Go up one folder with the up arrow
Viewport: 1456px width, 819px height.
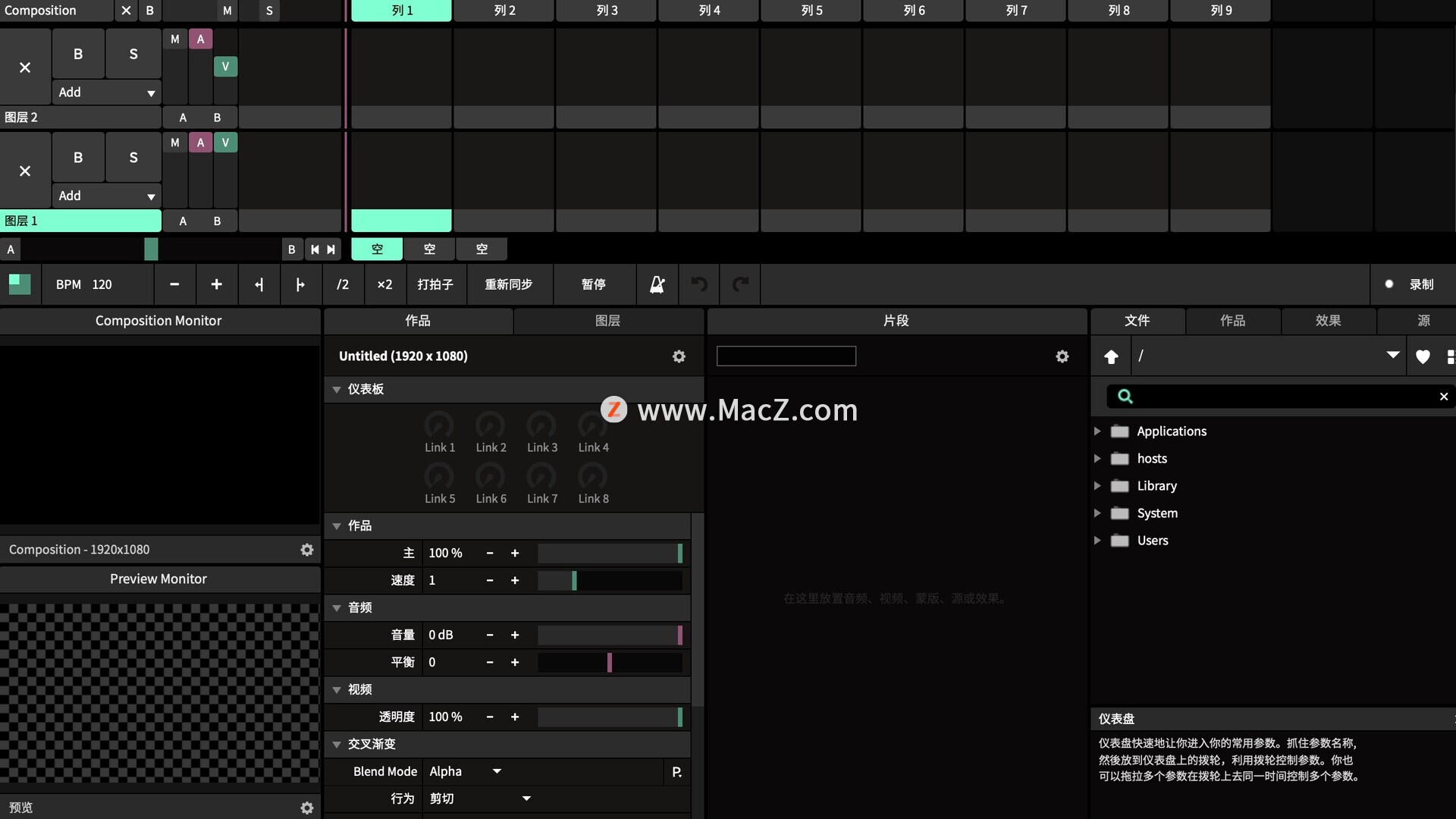tap(1111, 356)
